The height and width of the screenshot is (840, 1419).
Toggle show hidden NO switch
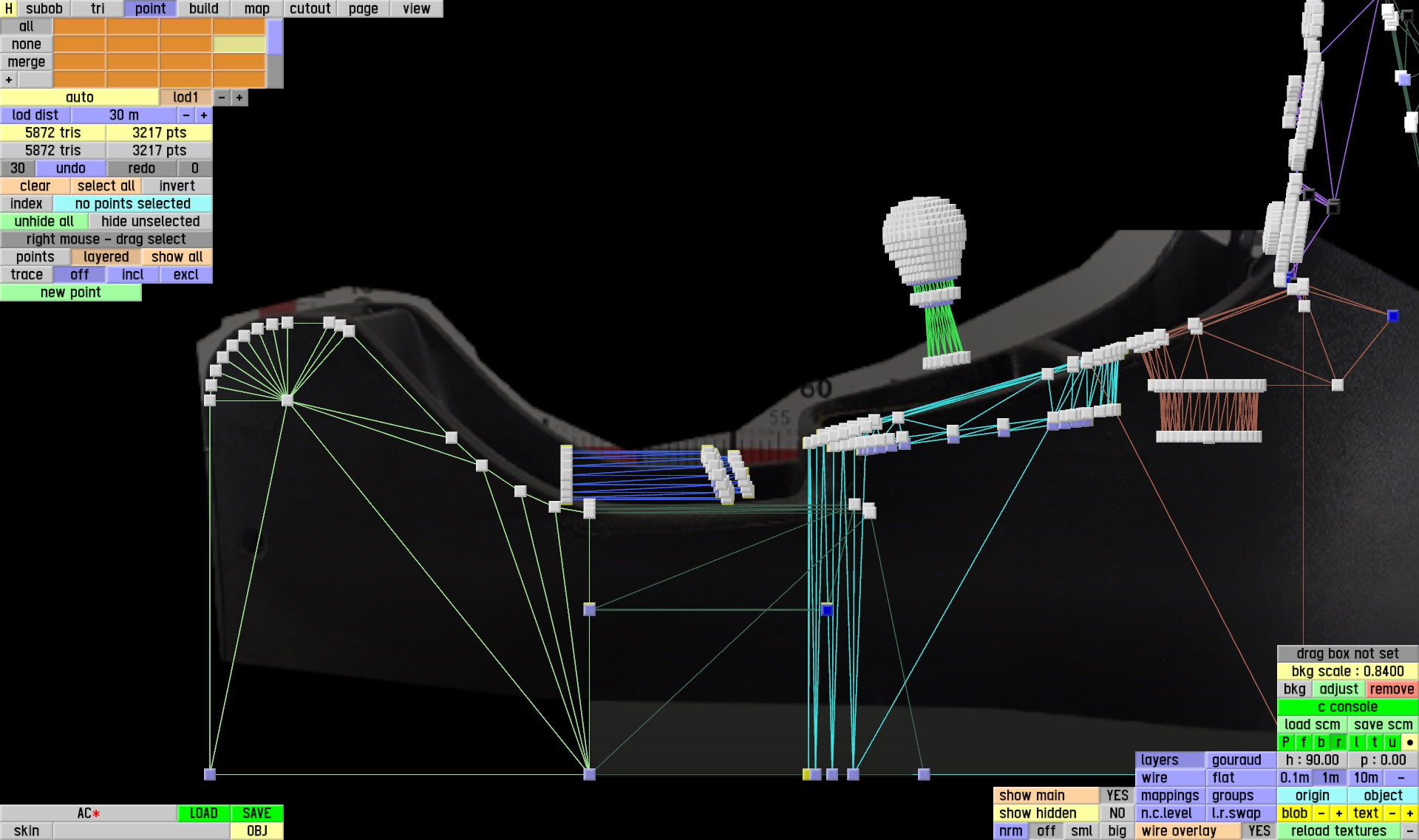1117,813
